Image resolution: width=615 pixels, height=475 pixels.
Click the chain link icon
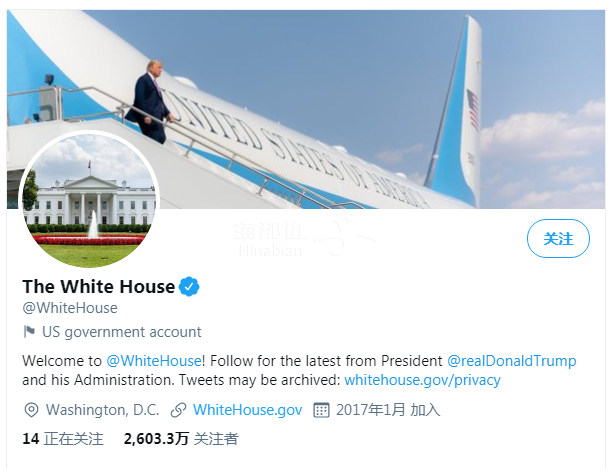pos(178,410)
